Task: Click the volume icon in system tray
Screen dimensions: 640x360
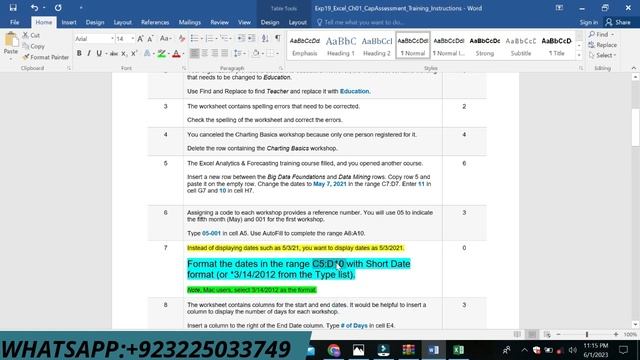Action: coord(572,350)
